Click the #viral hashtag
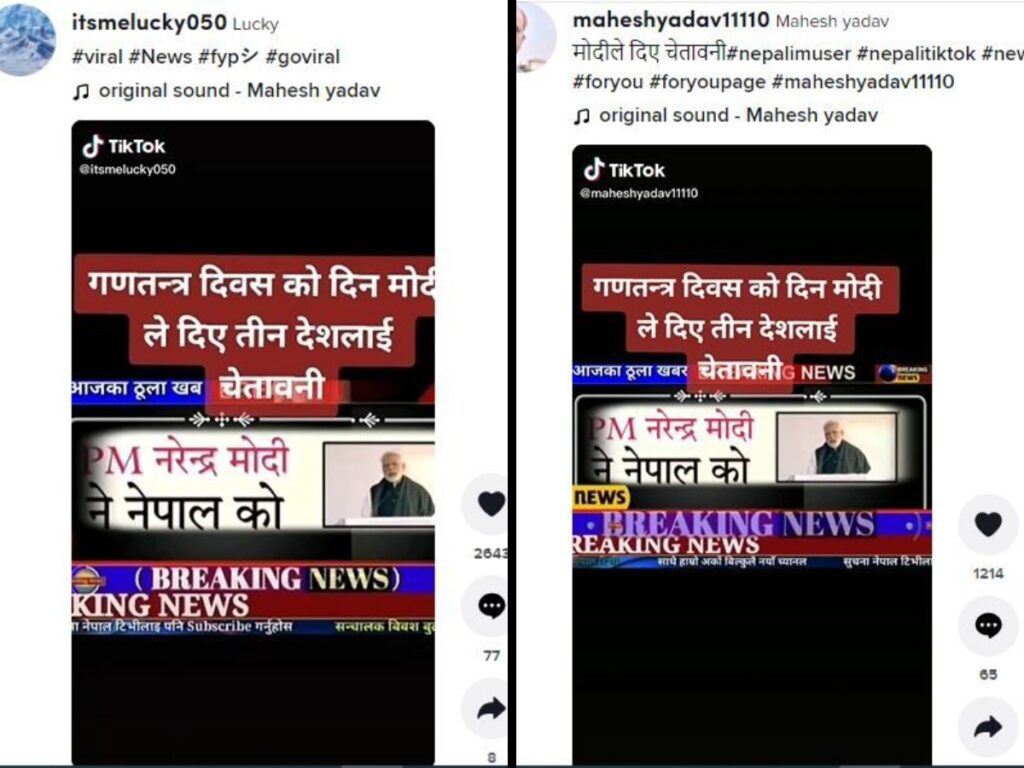1024x768 pixels. click(x=97, y=57)
